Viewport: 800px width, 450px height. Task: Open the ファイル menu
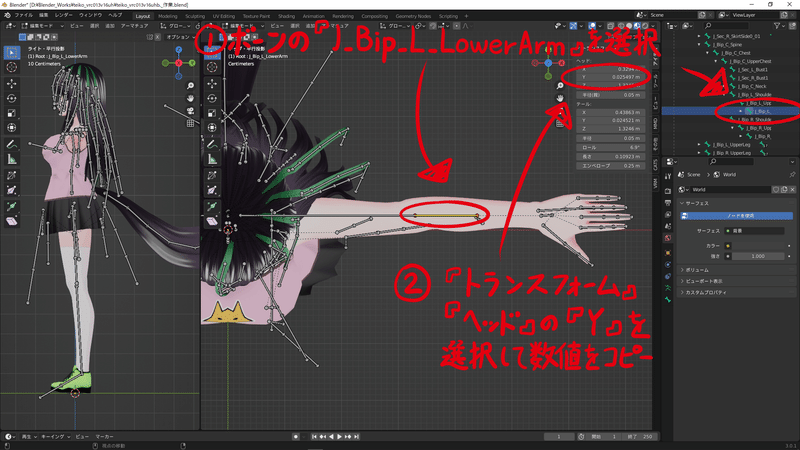click(23, 15)
